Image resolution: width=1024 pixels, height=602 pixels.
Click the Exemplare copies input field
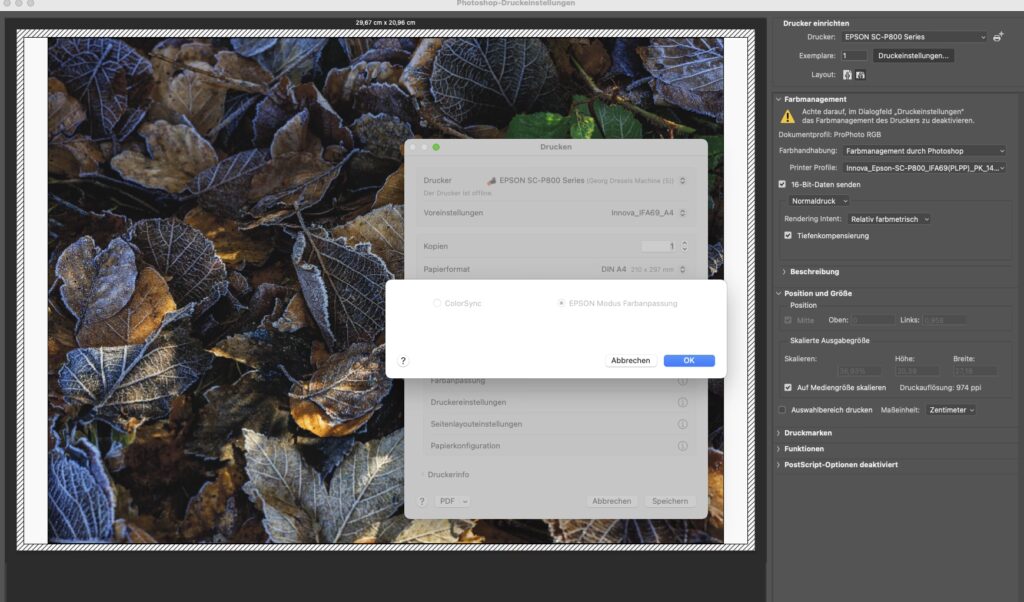[x=853, y=56]
